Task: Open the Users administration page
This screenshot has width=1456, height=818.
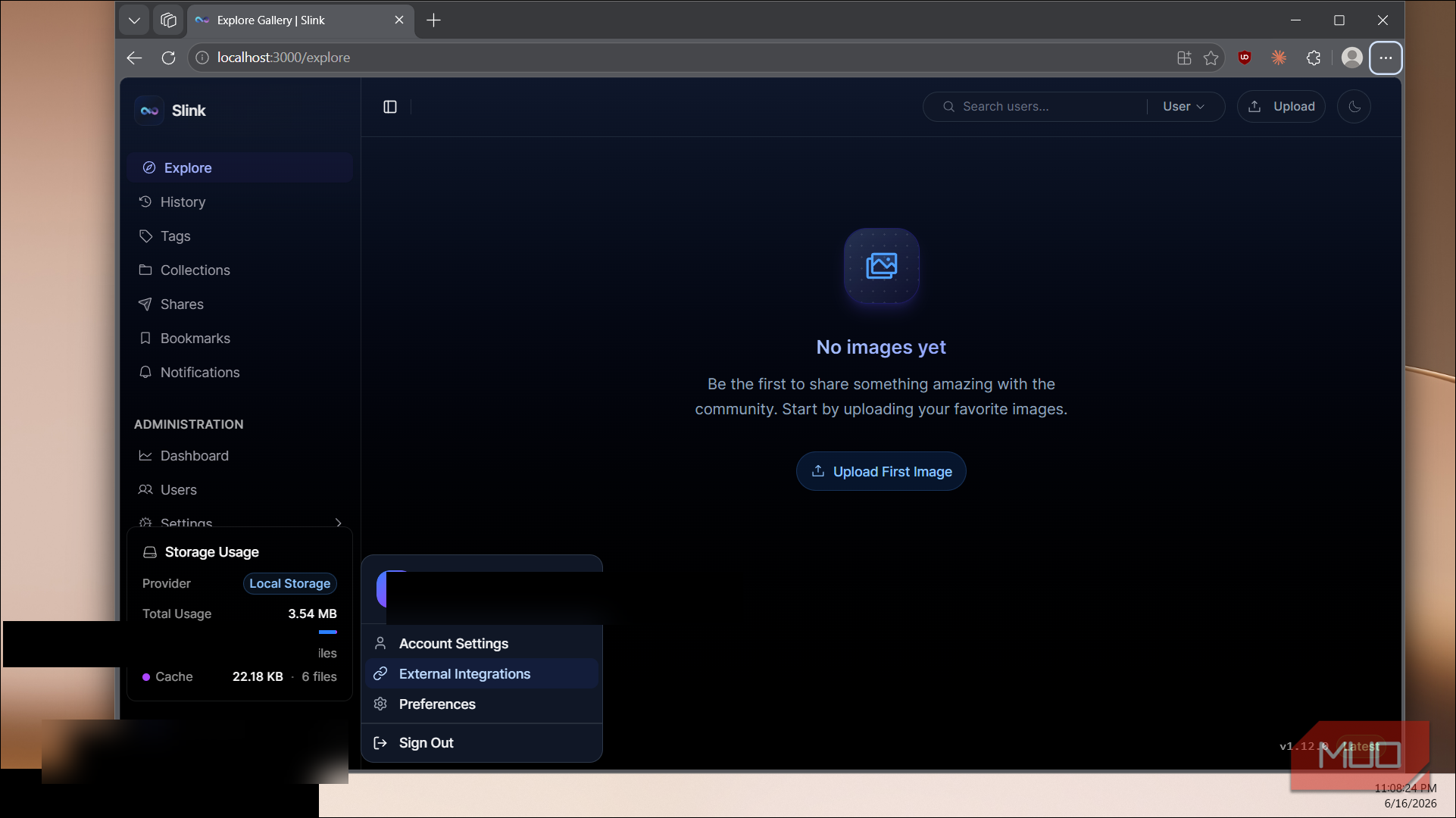Action: tap(239, 489)
